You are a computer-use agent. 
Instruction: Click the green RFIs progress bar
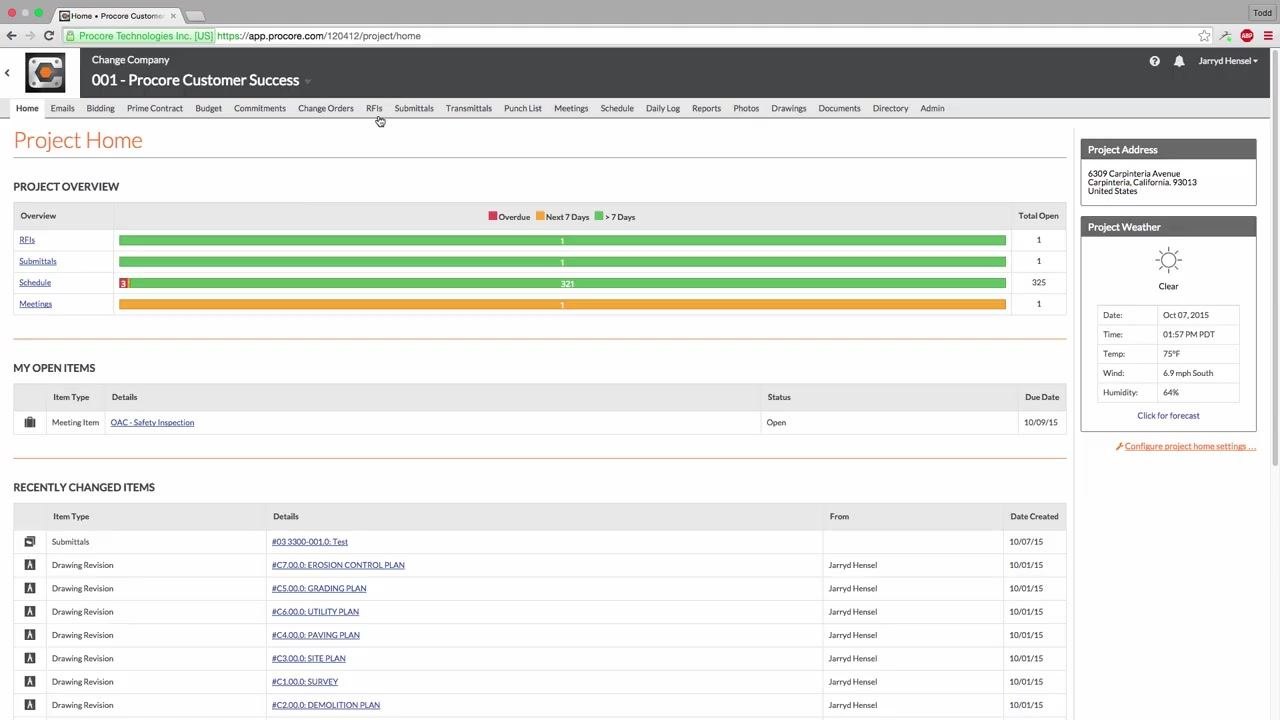pyautogui.click(x=562, y=240)
